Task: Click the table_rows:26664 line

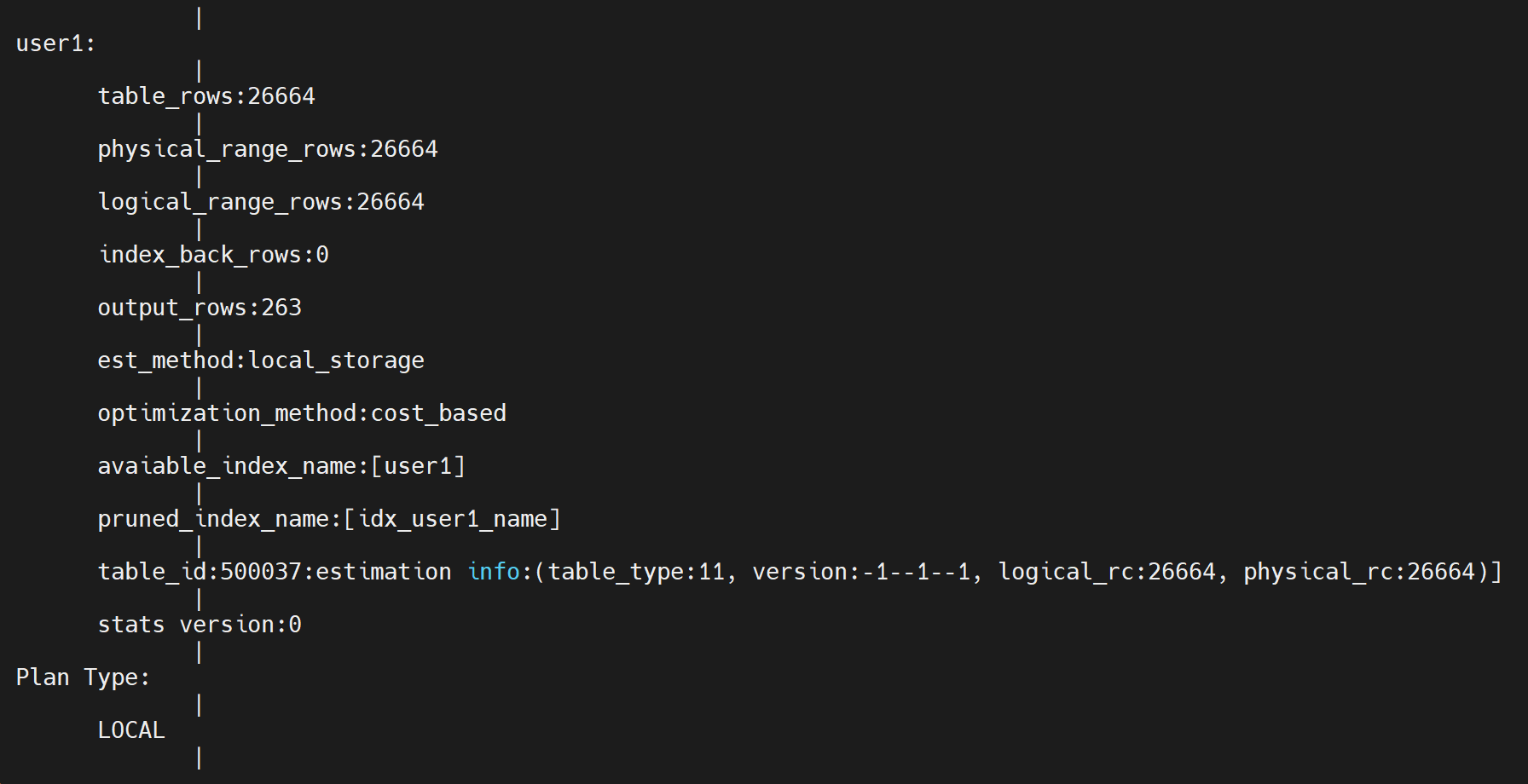Action: tap(206, 96)
